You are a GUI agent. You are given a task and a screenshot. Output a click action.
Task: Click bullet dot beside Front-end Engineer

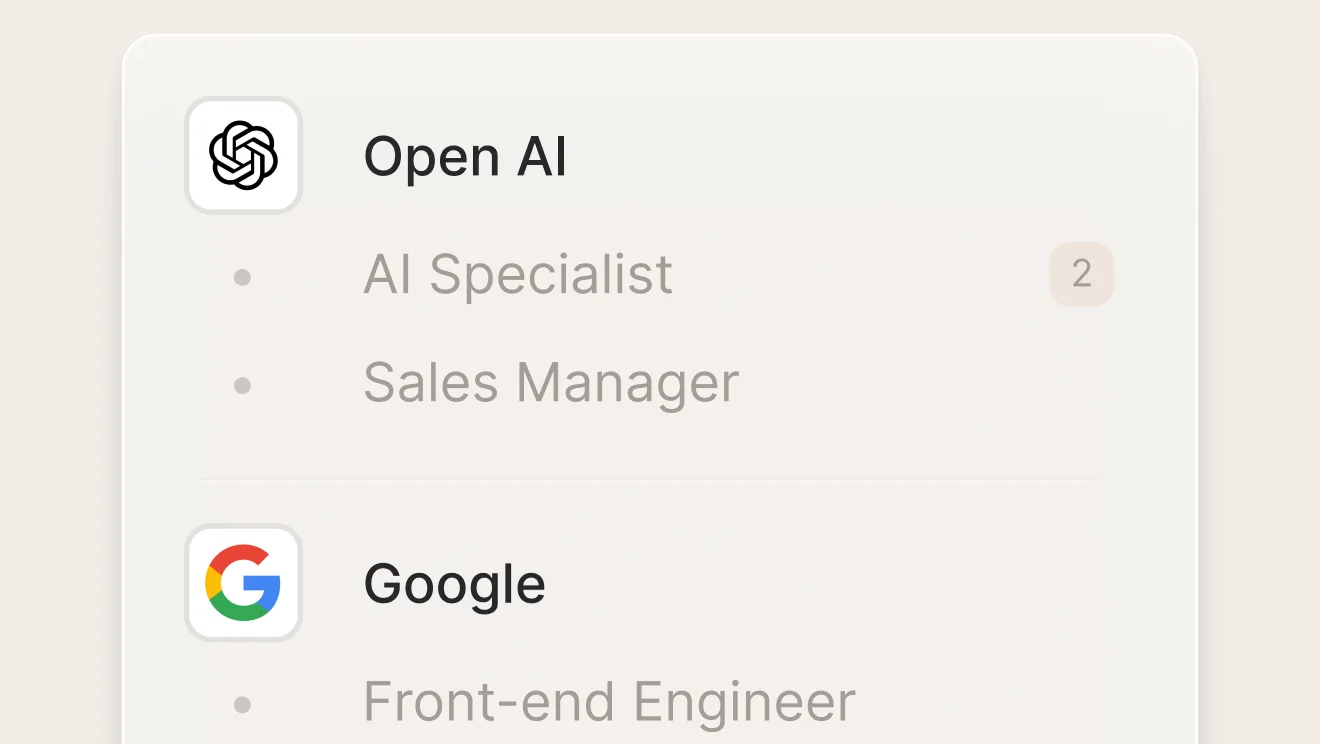click(242, 705)
